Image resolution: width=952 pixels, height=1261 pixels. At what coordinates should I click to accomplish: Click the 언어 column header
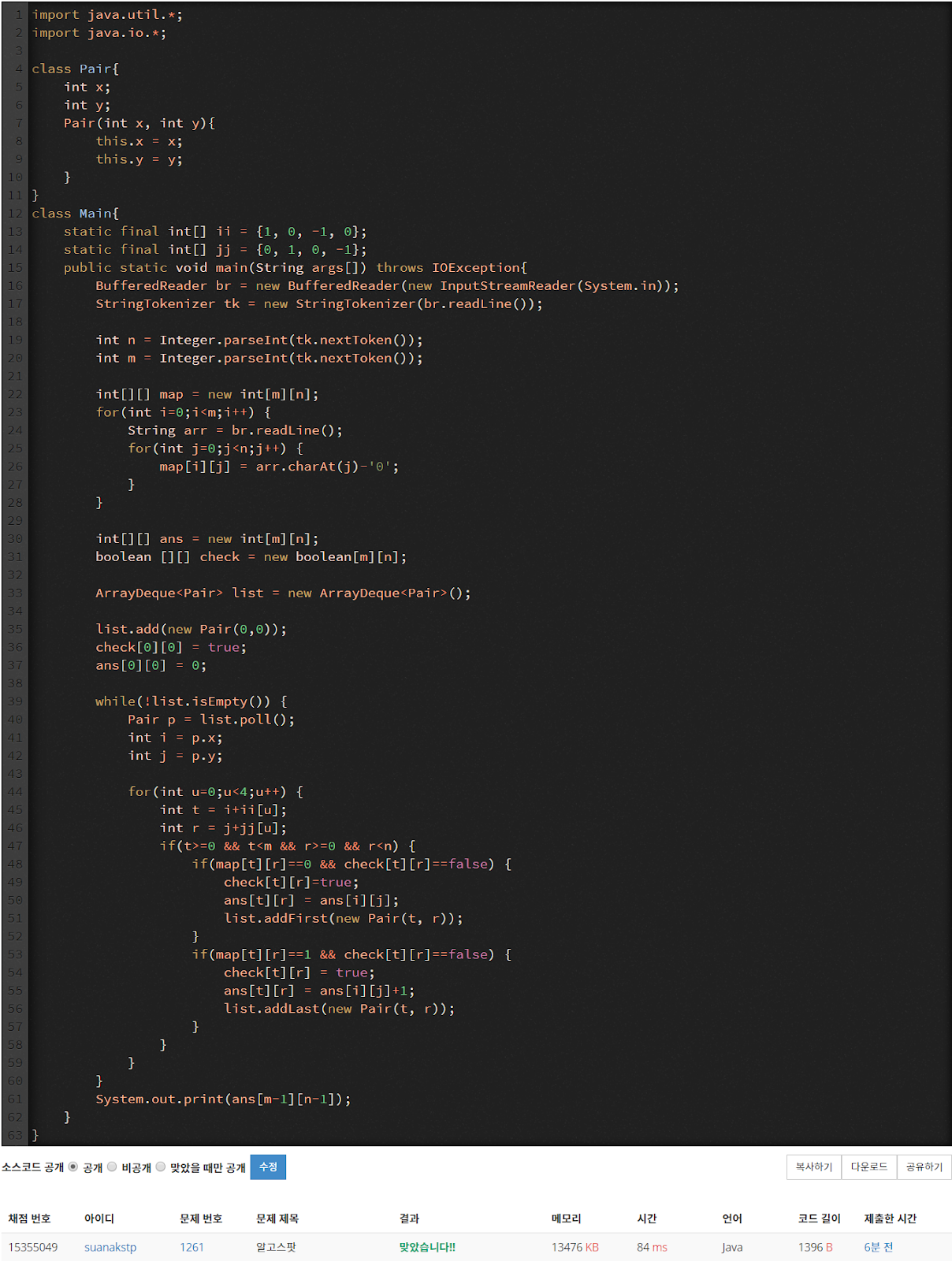click(732, 1218)
